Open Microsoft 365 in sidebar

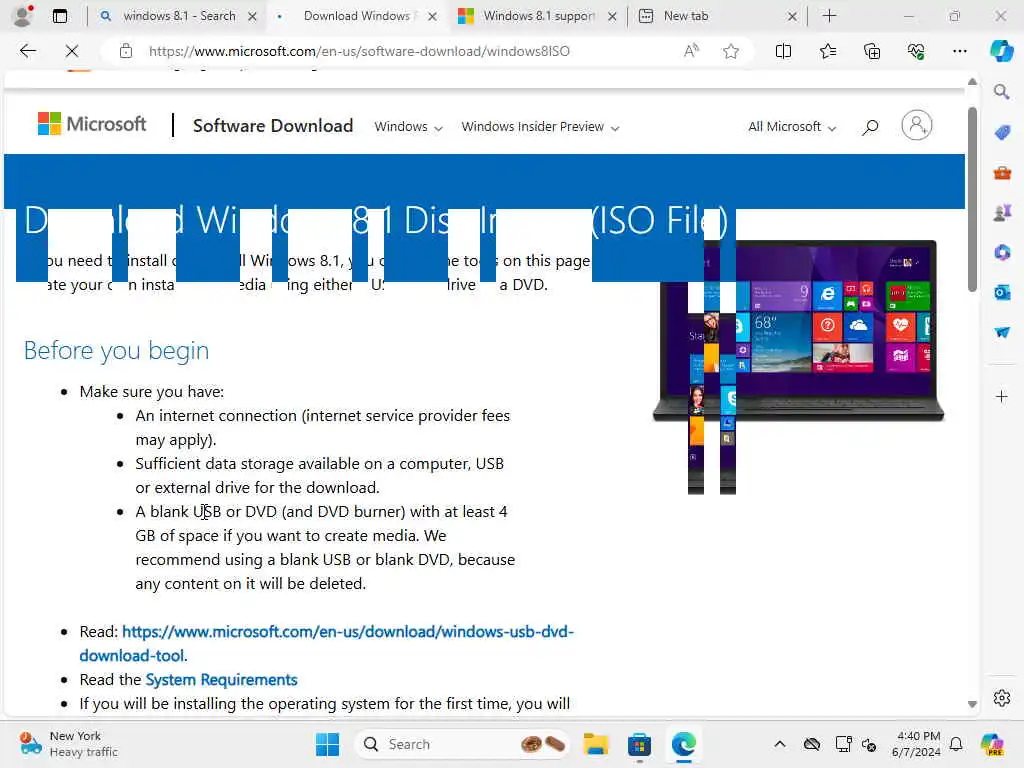[x=1002, y=252]
